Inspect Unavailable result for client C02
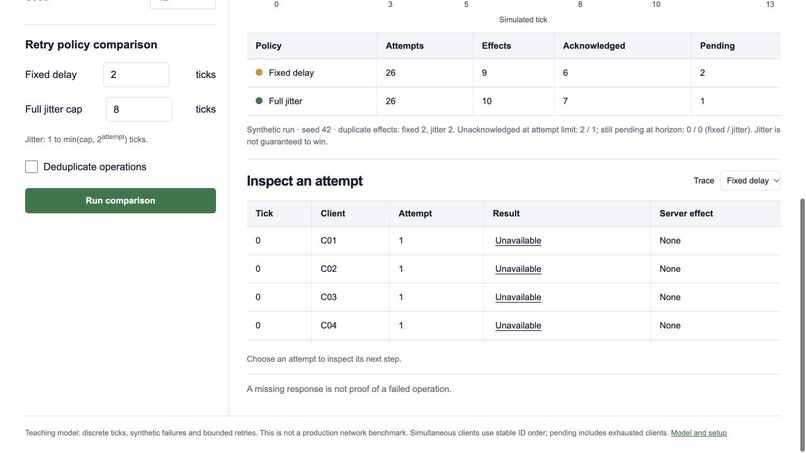806x453 pixels. [x=518, y=269]
